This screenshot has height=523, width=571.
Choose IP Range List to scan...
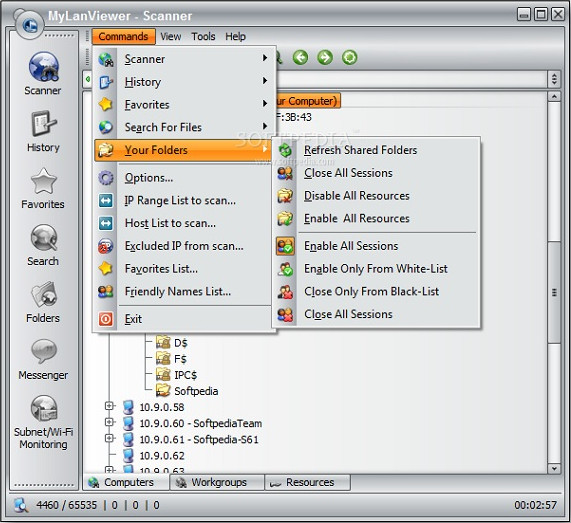184,201
